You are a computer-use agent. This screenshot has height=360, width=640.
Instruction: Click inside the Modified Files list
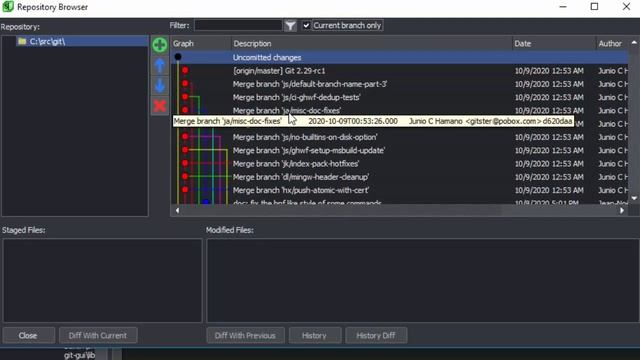[x=422, y=281]
